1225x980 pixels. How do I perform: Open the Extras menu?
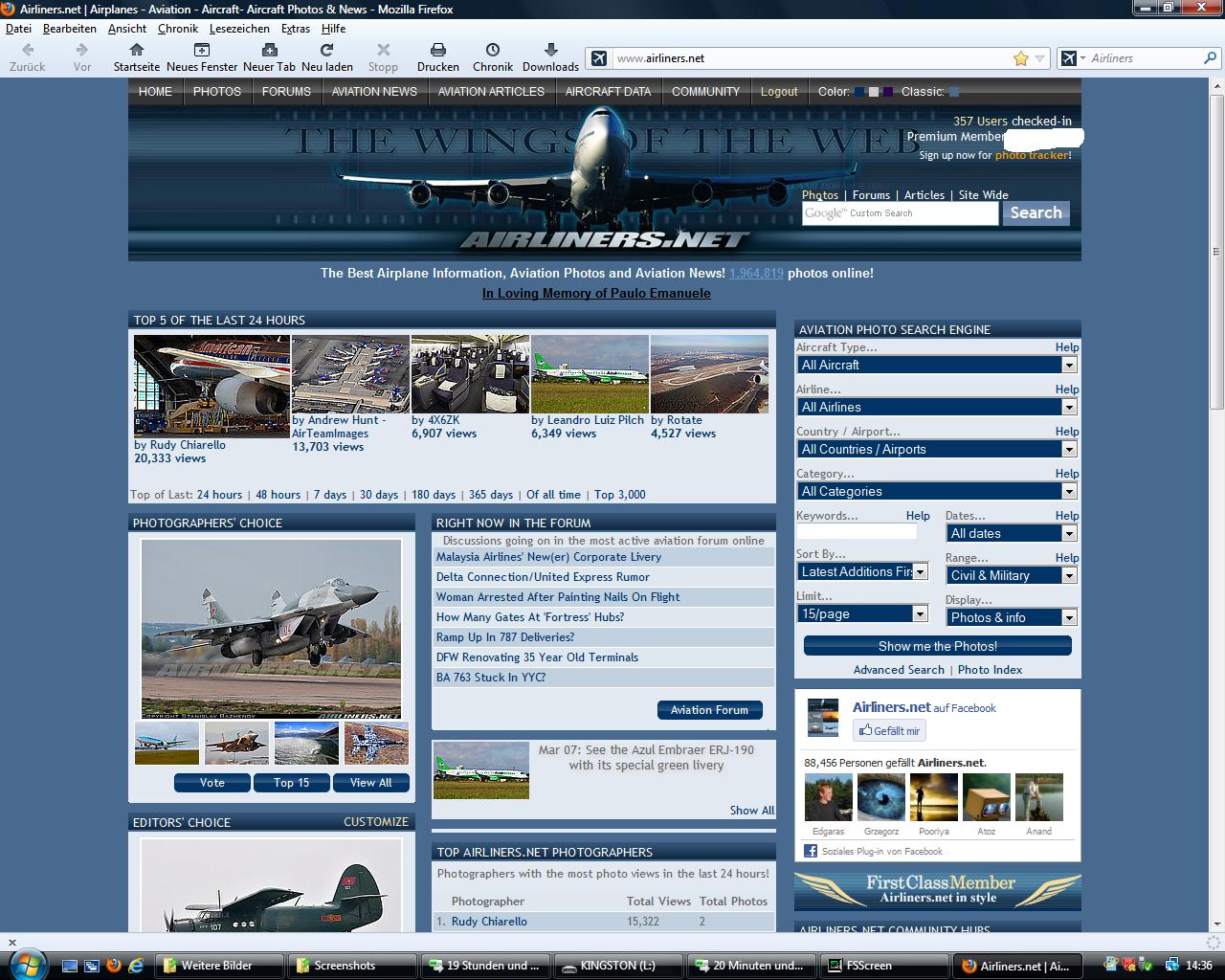pyautogui.click(x=296, y=29)
